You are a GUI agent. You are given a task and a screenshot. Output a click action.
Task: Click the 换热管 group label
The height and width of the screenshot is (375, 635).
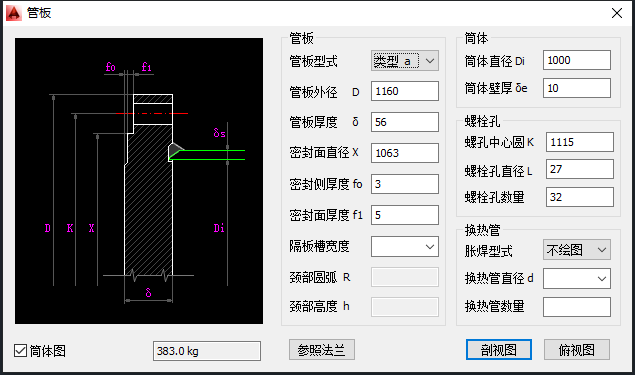click(x=482, y=230)
